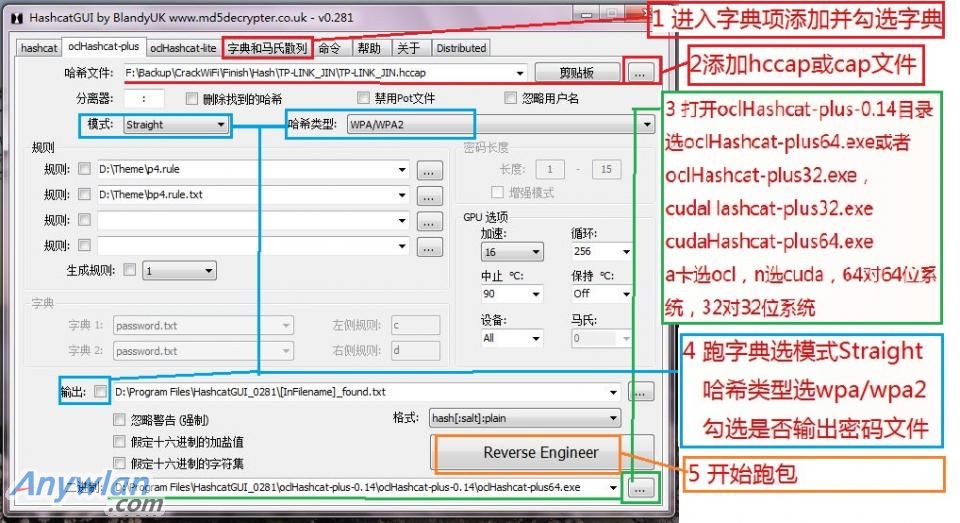Open the 哈希类型 WPA/WPA2 dropdown
This screenshot has height=523, width=960.
coord(501,124)
